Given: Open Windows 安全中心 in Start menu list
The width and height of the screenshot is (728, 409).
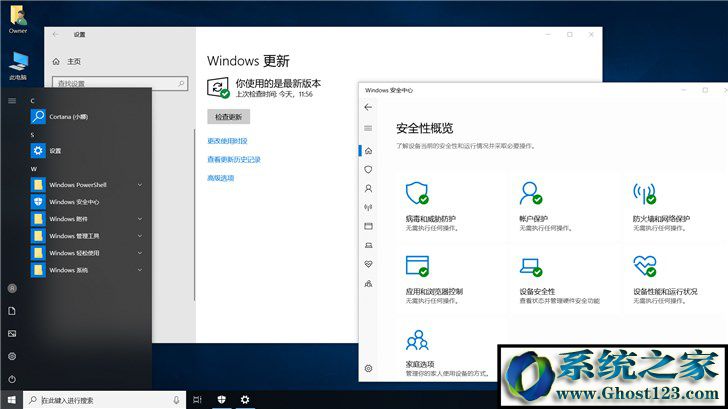Looking at the screenshot, I should [x=87, y=202].
